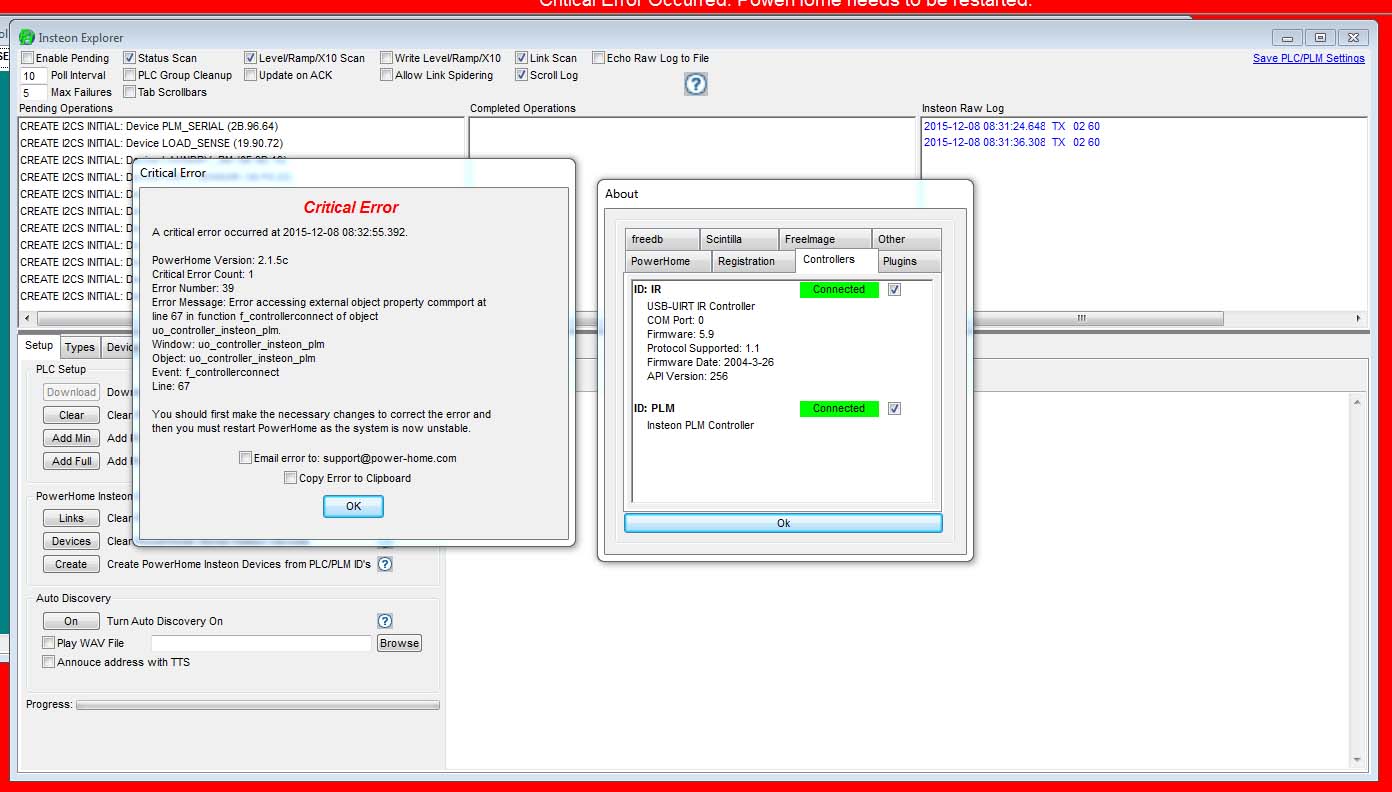Click the Progress bar
This screenshot has height=792, width=1392.
tap(258, 705)
